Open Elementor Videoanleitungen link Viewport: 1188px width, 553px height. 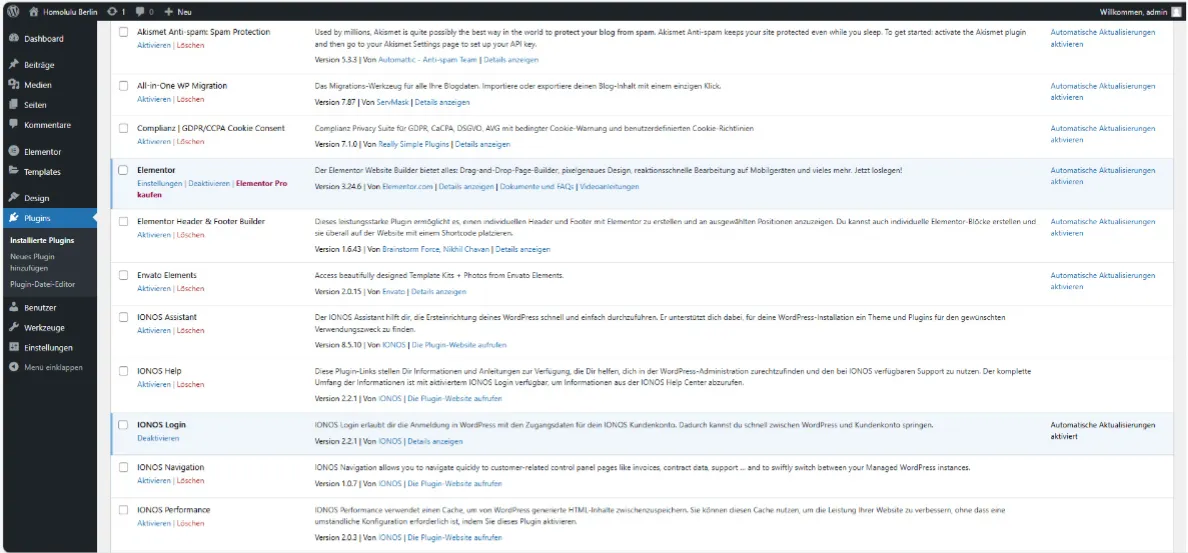point(609,186)
